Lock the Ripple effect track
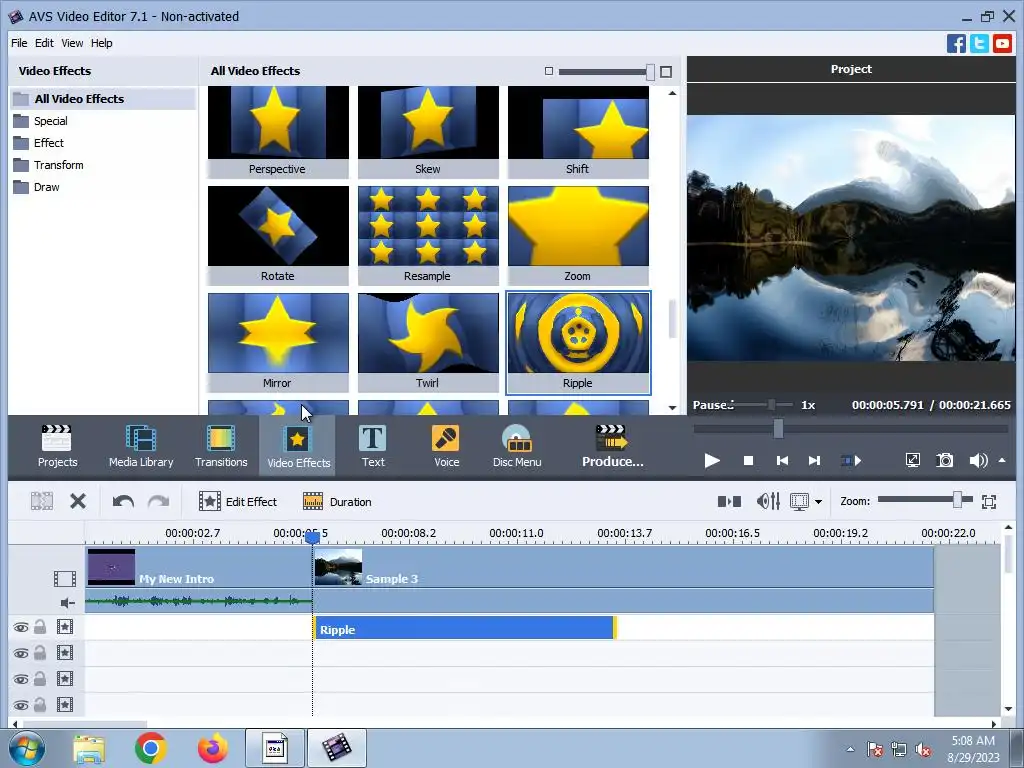1024x768 pixels. [x=40, y=627]
